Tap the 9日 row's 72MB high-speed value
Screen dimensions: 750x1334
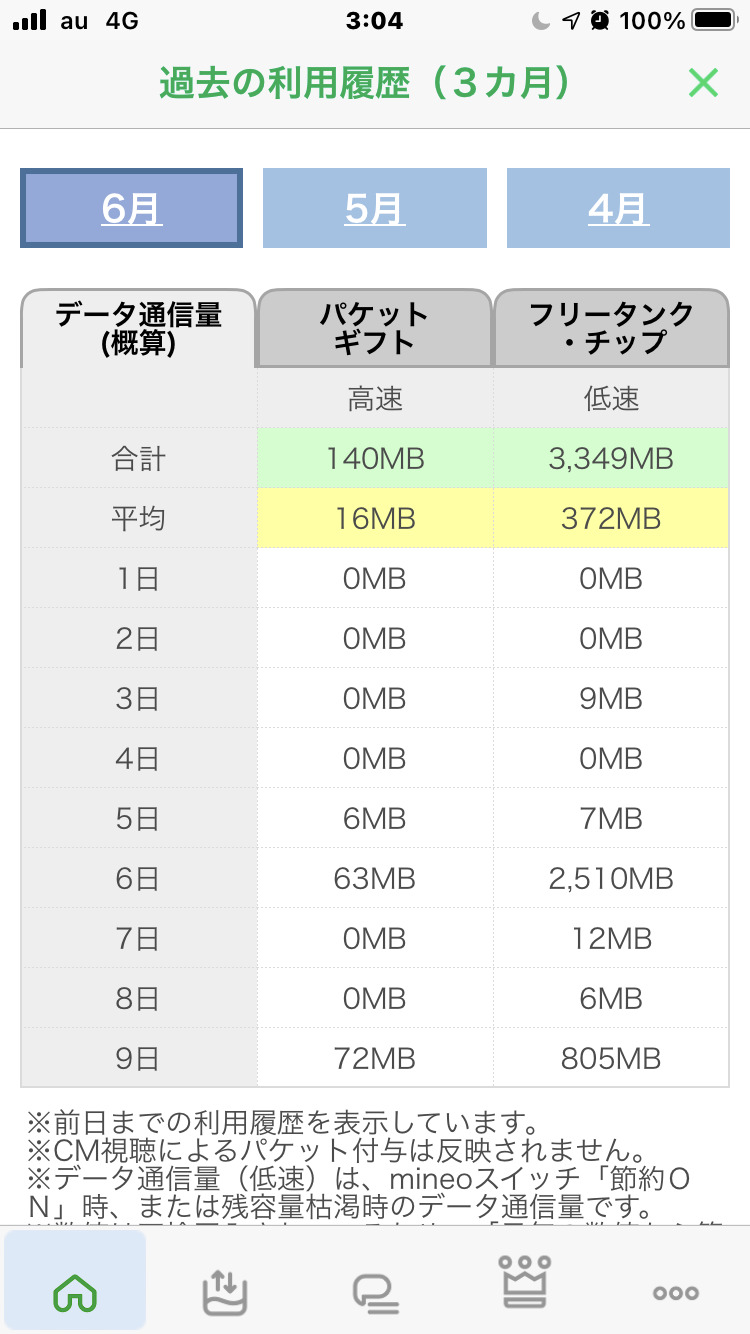point(375,1059)
